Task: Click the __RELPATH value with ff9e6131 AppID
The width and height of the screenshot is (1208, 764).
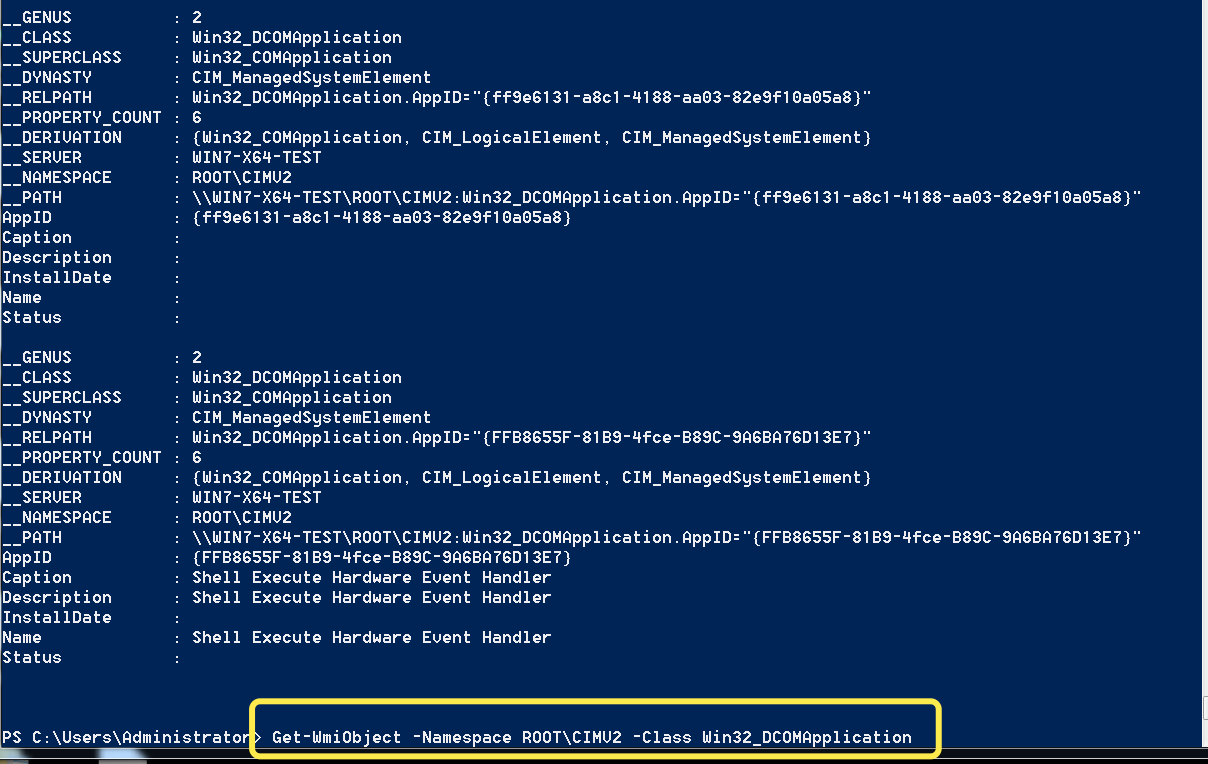Action: click(x=531, y=97)
